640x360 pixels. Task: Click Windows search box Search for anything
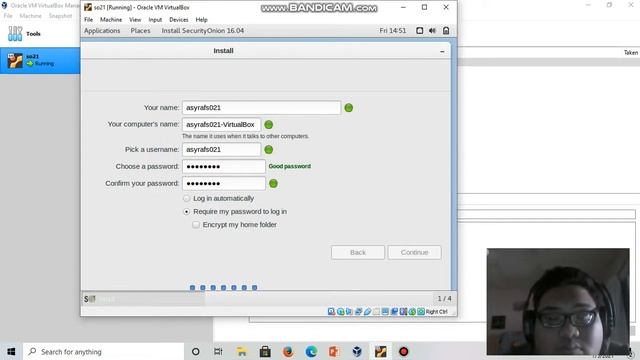[103, 351]
